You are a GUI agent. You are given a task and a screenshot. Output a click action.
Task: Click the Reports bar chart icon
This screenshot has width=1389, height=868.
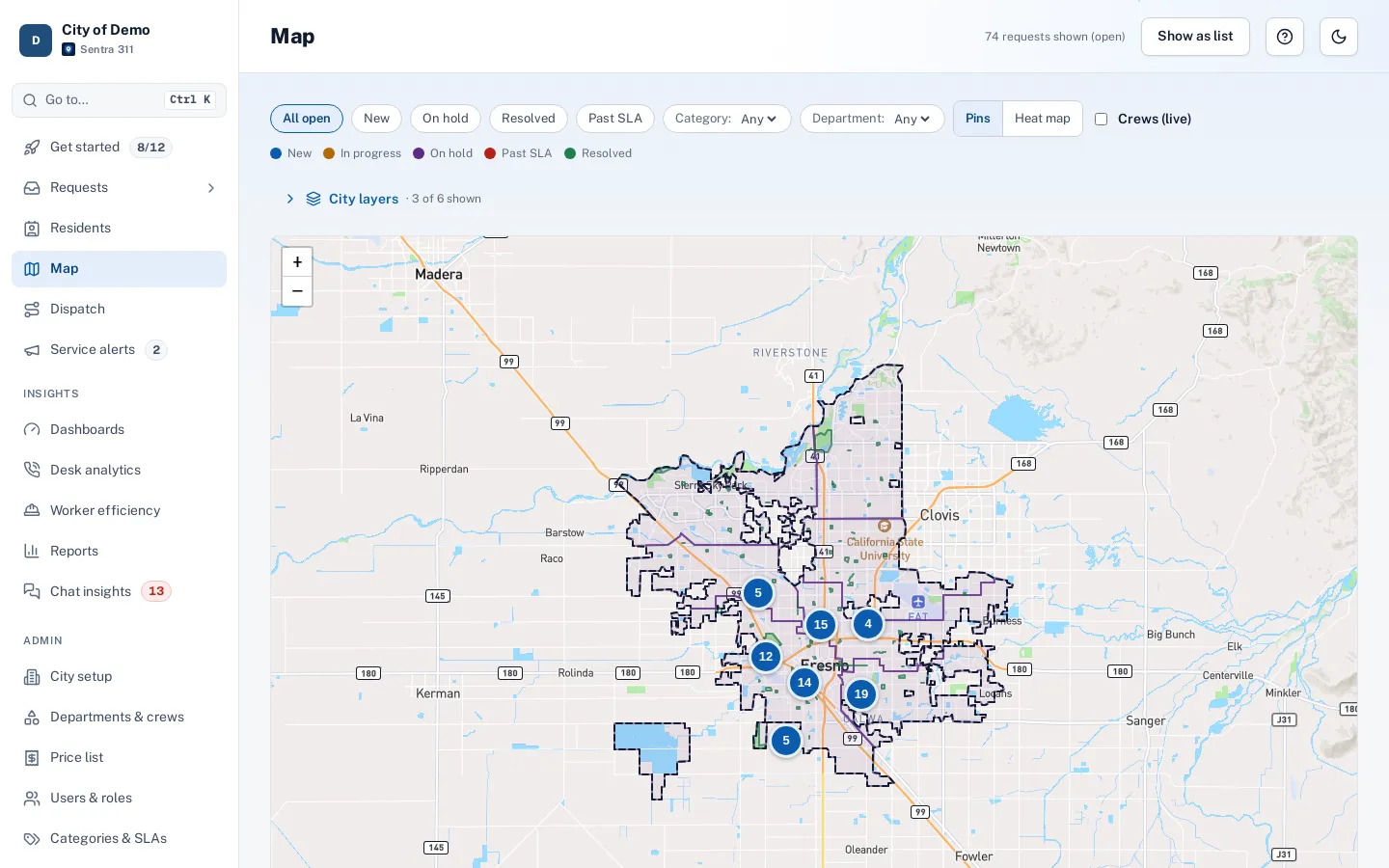(32, 552)
